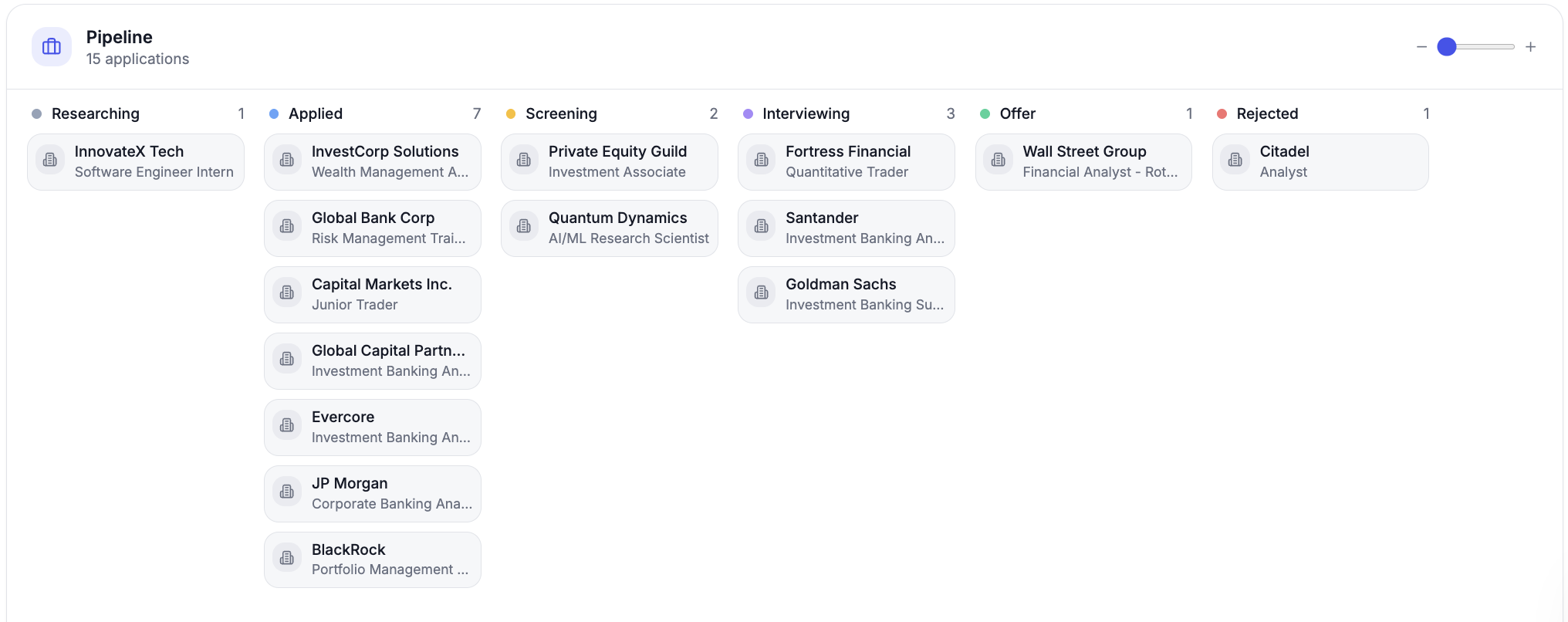Open the InvestCorp Solutions application name

coord(385,151)
